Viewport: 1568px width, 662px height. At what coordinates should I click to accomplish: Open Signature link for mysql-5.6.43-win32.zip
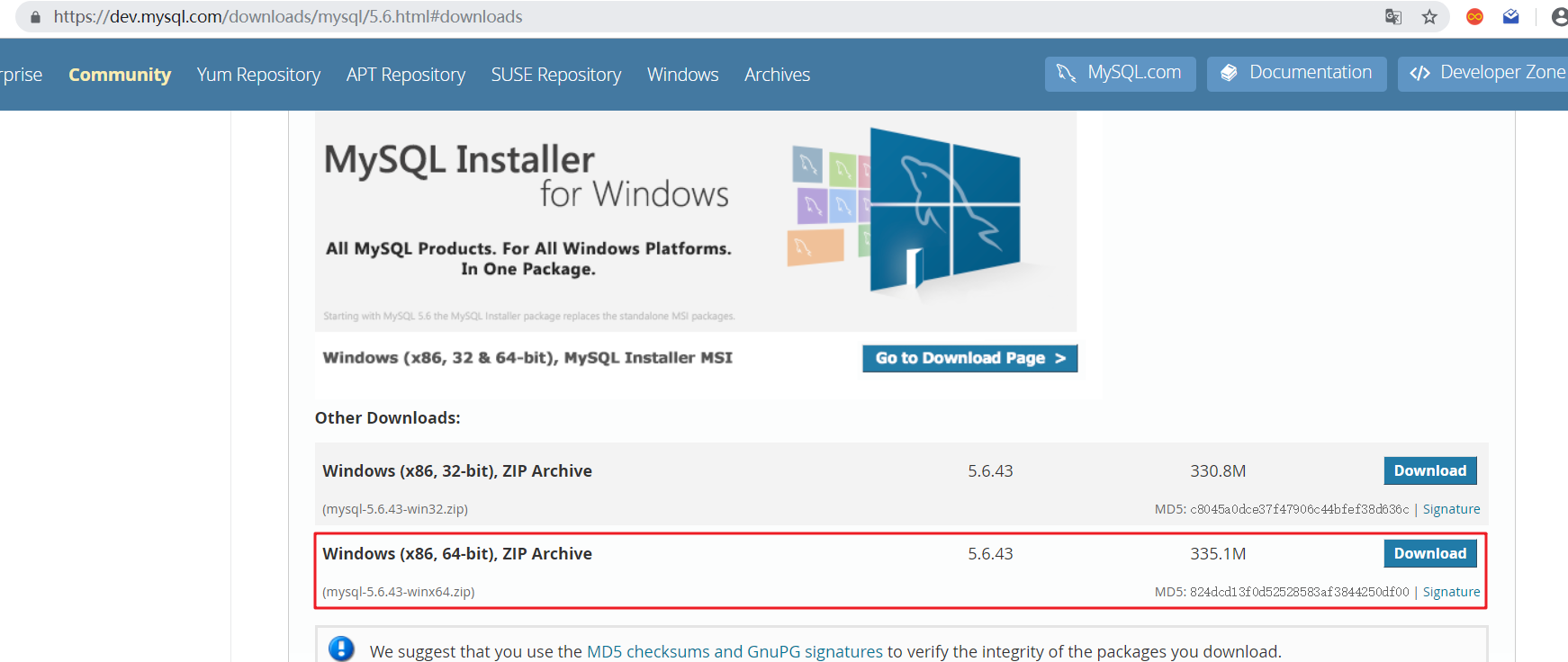tap(1451, 509)
